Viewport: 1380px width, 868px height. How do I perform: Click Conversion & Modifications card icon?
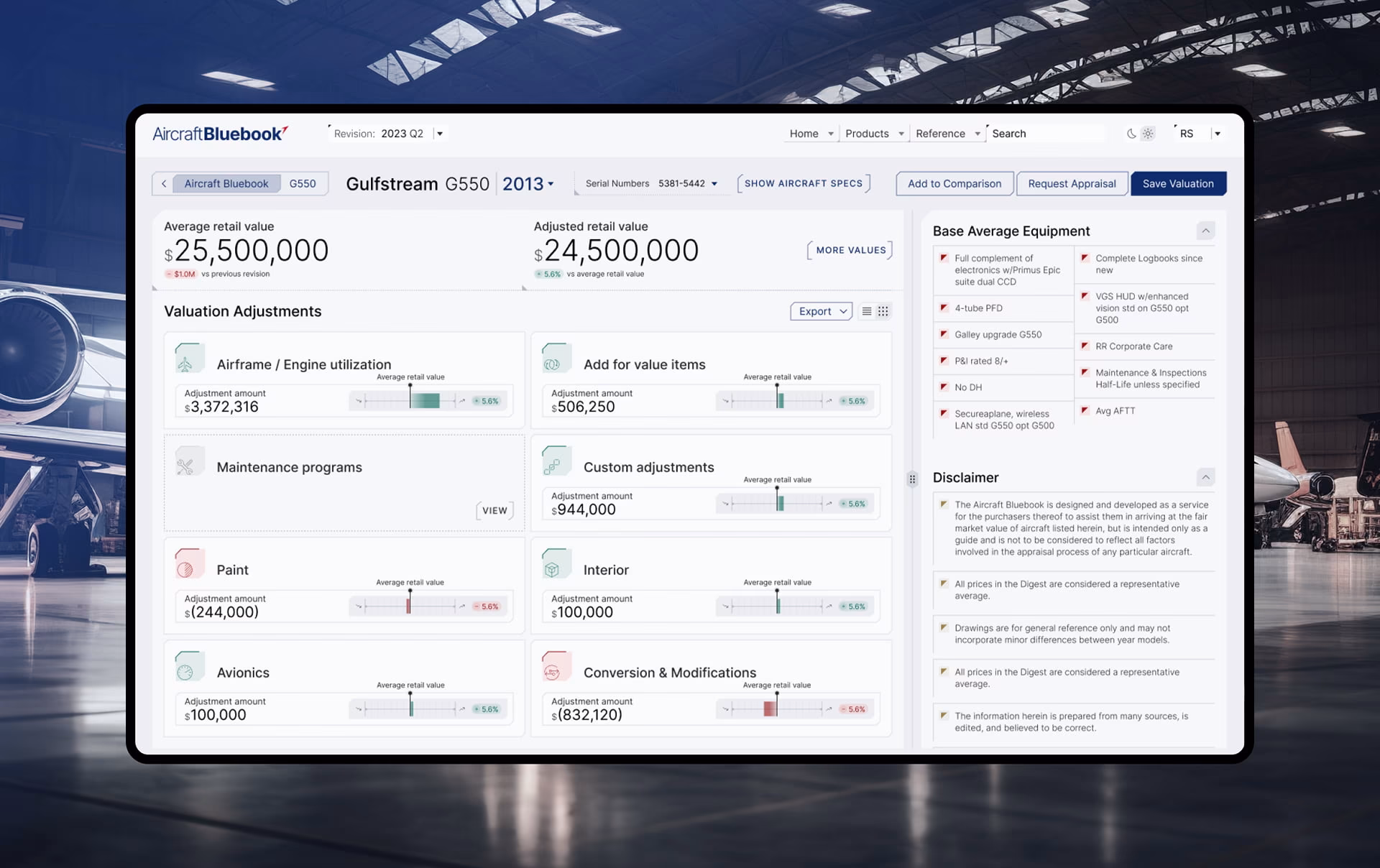556,666
